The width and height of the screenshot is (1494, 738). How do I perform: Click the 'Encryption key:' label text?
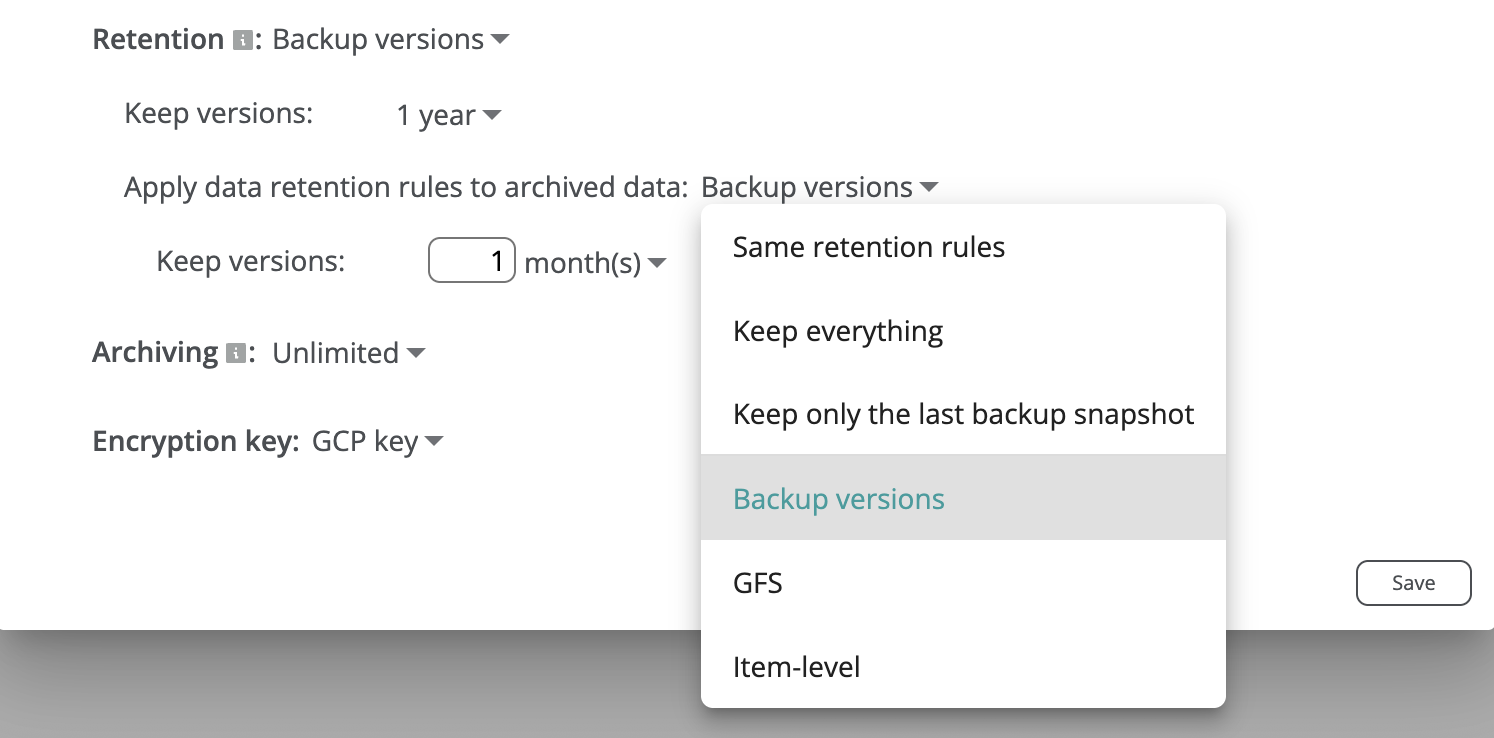coord(195,441)
